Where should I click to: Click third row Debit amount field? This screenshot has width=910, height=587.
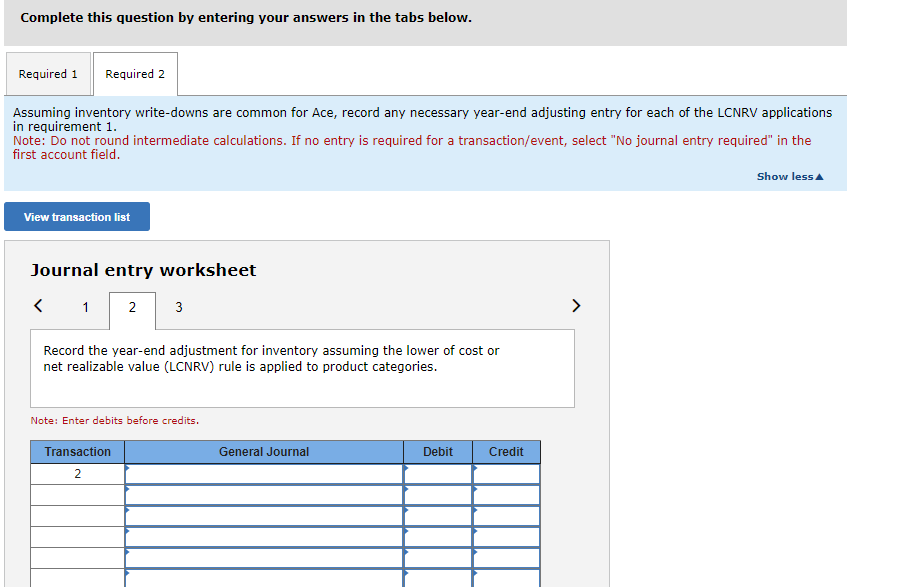pos(438,516)
